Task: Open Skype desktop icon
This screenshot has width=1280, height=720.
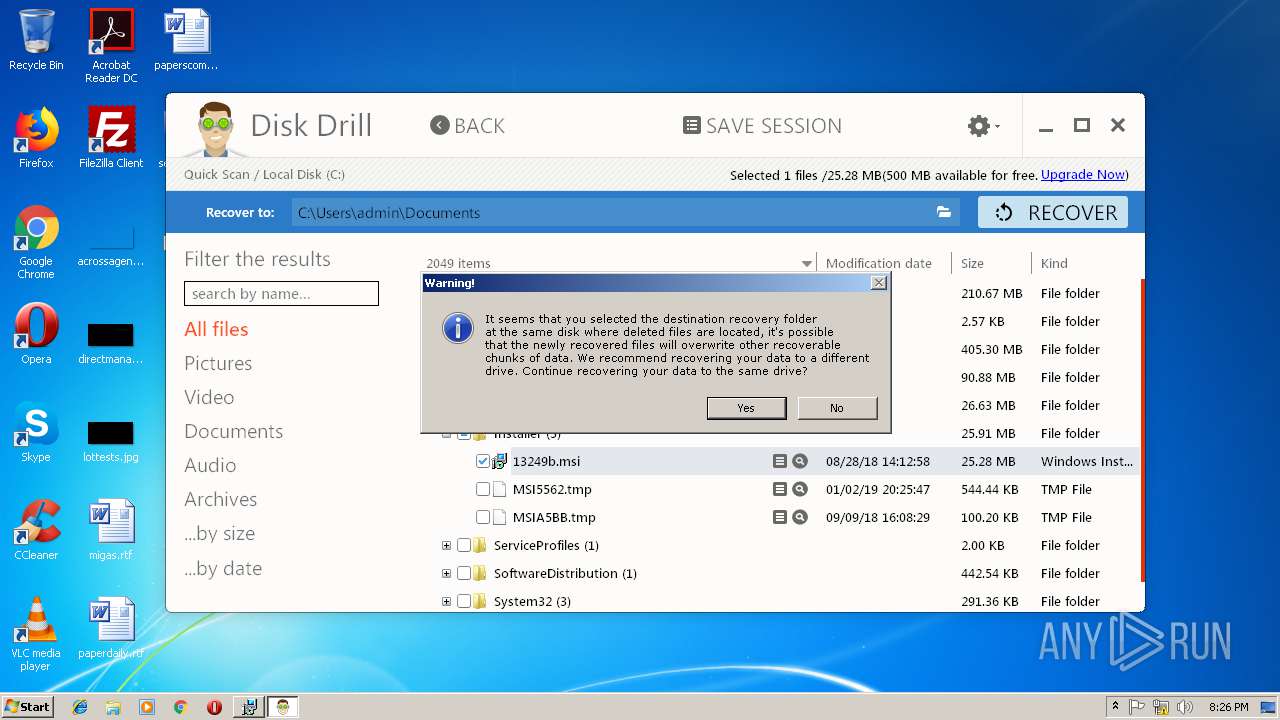Action: (x=36, y=432)
